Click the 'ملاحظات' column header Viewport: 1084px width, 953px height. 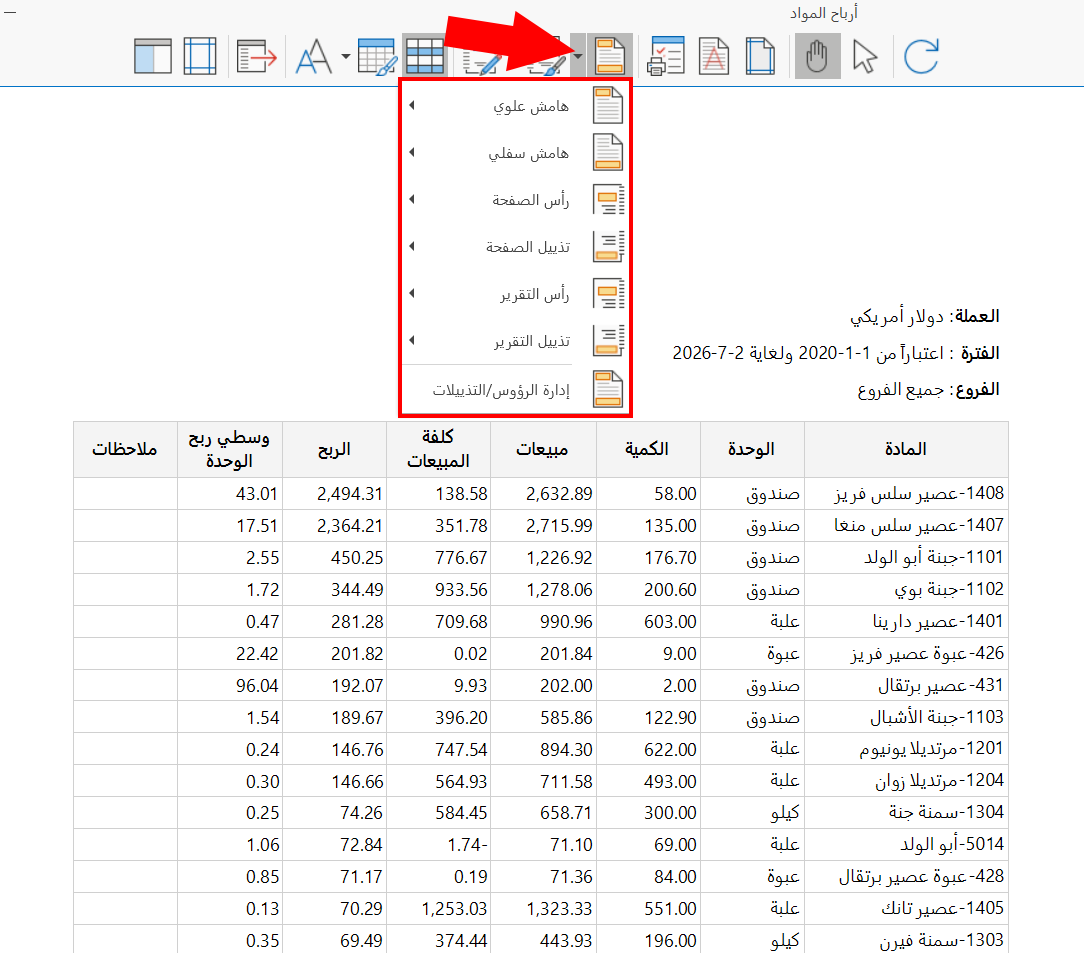pyautogui.click(x=125, y=449)
